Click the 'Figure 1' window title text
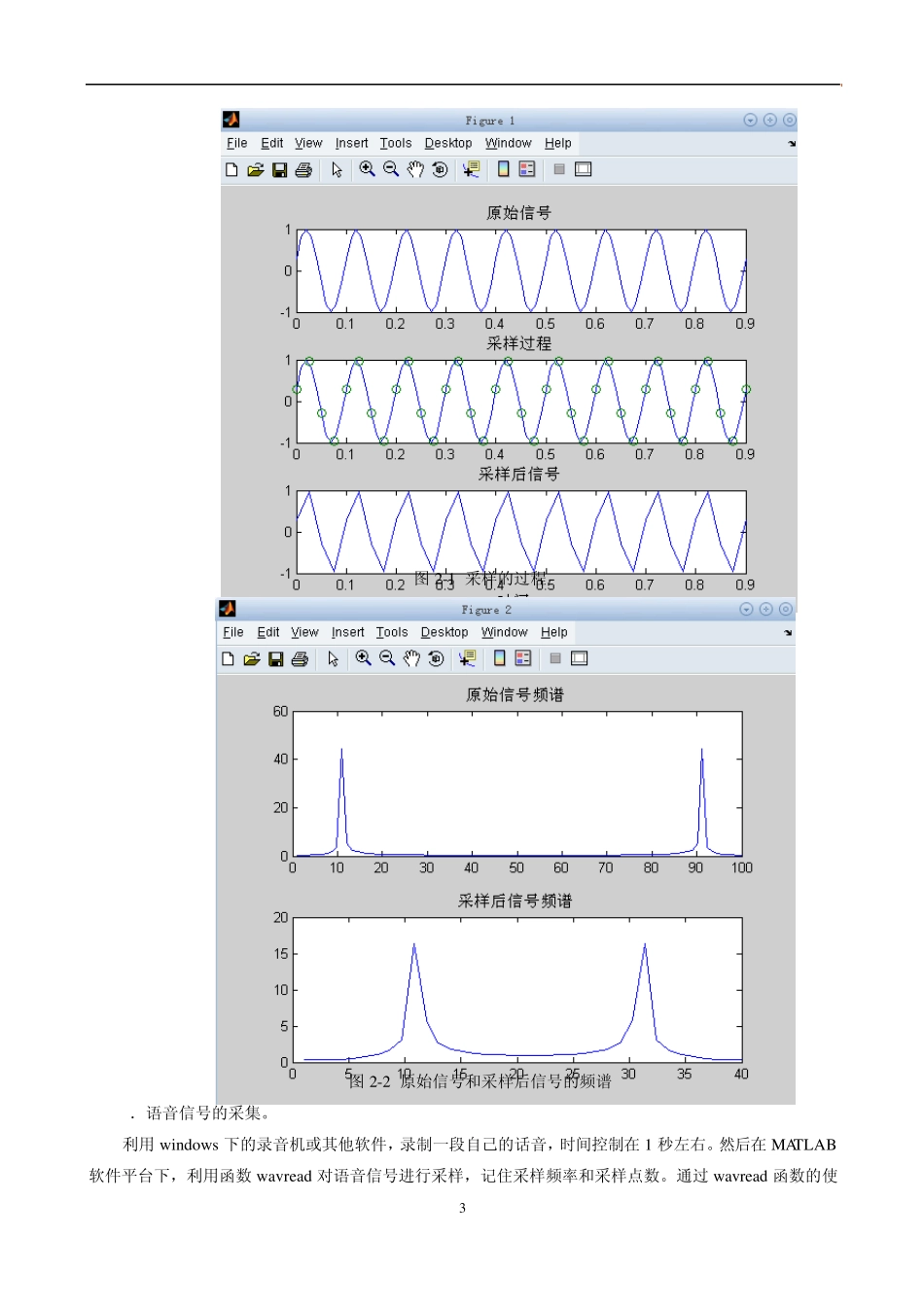Image resolution: width=924 pixels, height=1307 pixels. 490,121
